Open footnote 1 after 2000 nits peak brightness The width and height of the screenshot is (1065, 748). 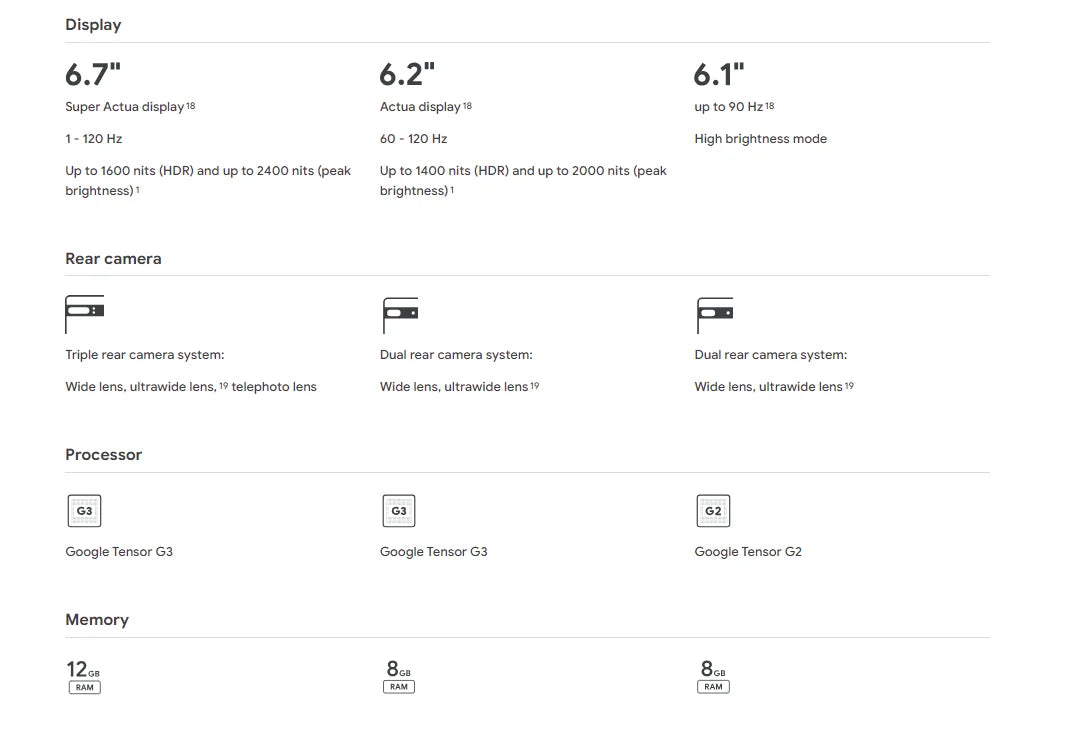pos(452,189)
